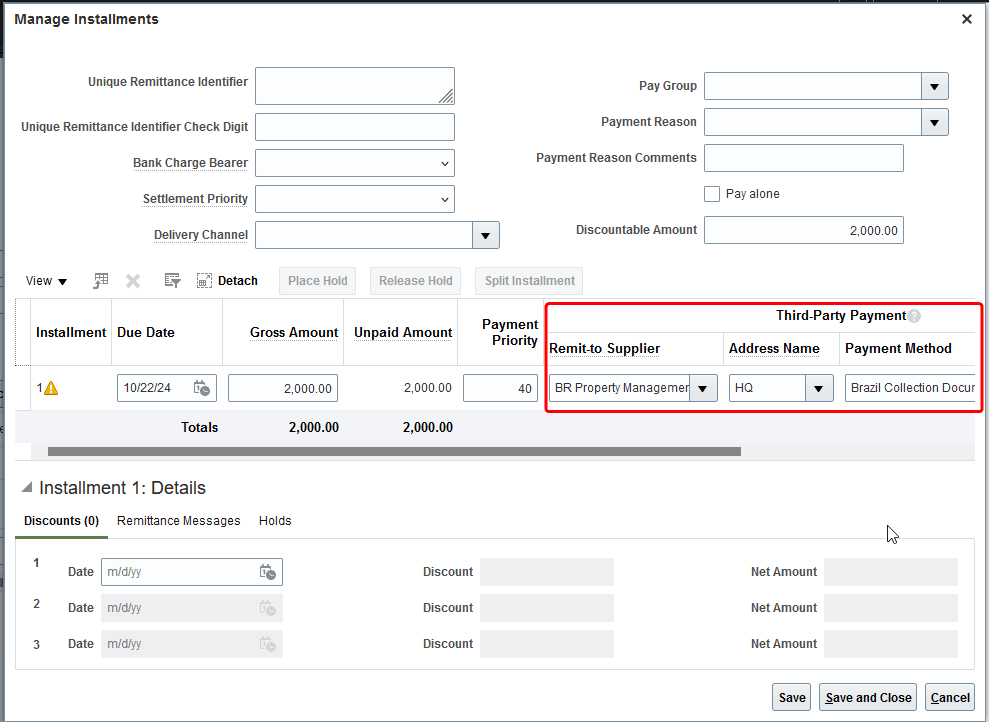The width and height of the screenshot is (989, 722).
Task: Click the Unpaid Amount column header
Action: (x=403, y=332)
